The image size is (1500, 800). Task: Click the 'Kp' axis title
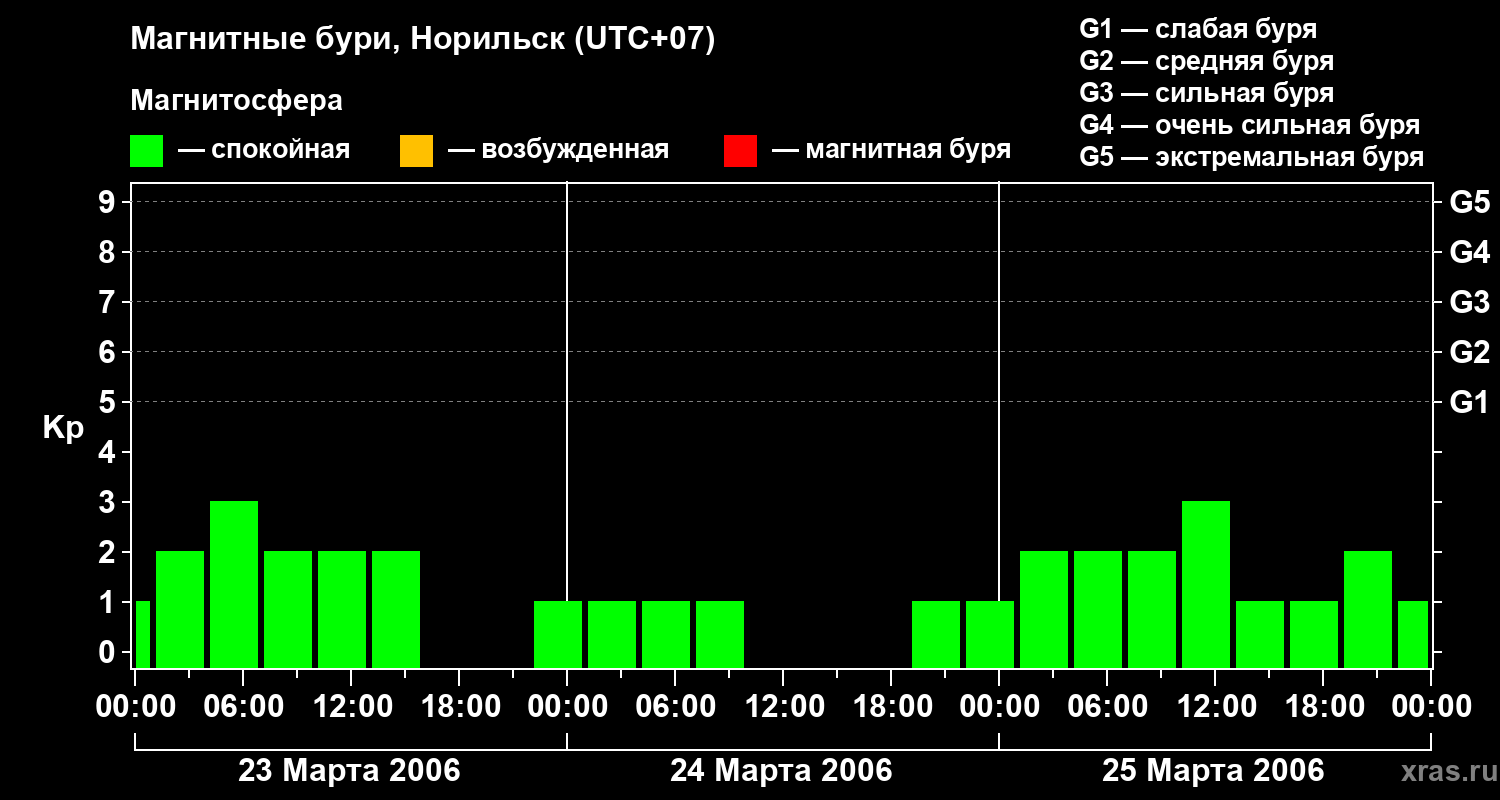click(x=63, y=428)
